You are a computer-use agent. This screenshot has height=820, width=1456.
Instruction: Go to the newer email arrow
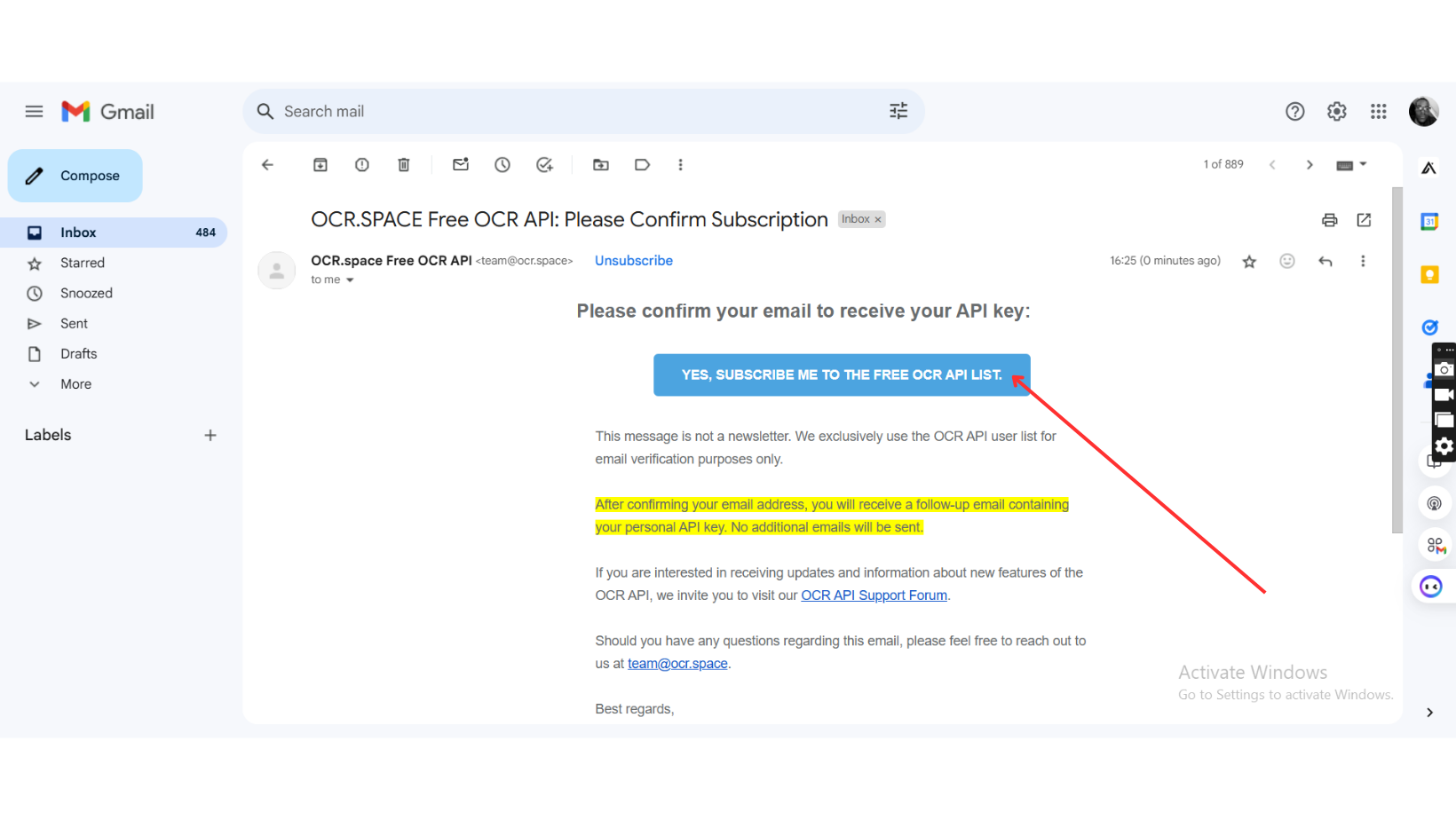[x=1272, y=164]
